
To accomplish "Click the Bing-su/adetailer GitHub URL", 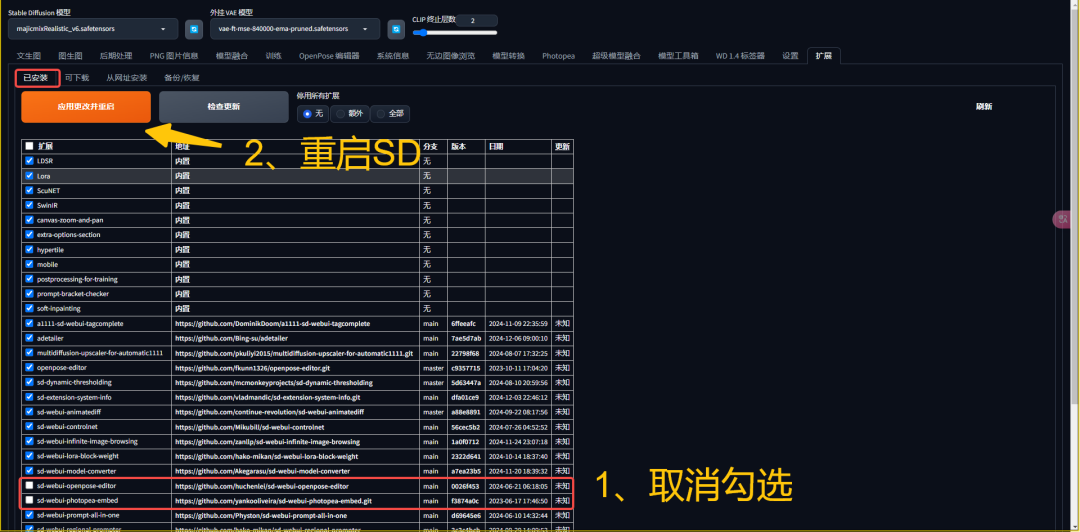I will [231, 338].
